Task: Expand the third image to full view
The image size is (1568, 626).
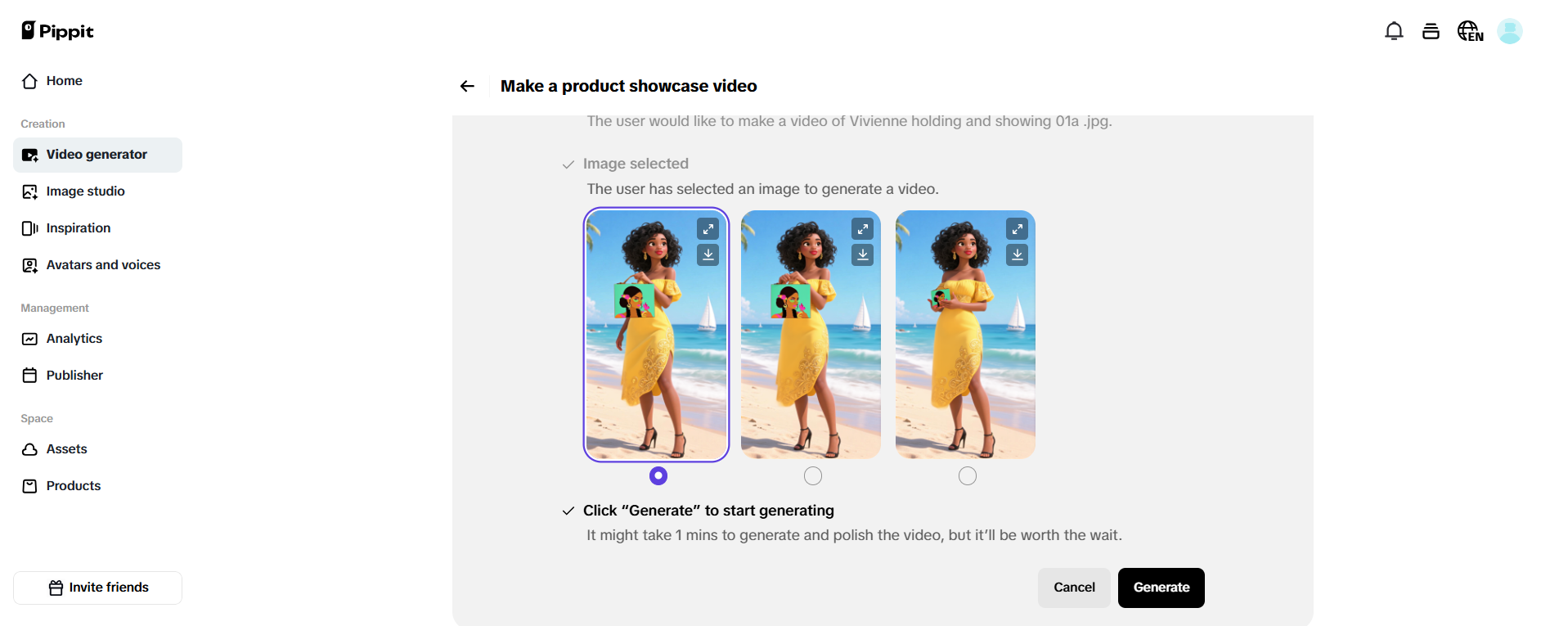Action: (1017, 228)
